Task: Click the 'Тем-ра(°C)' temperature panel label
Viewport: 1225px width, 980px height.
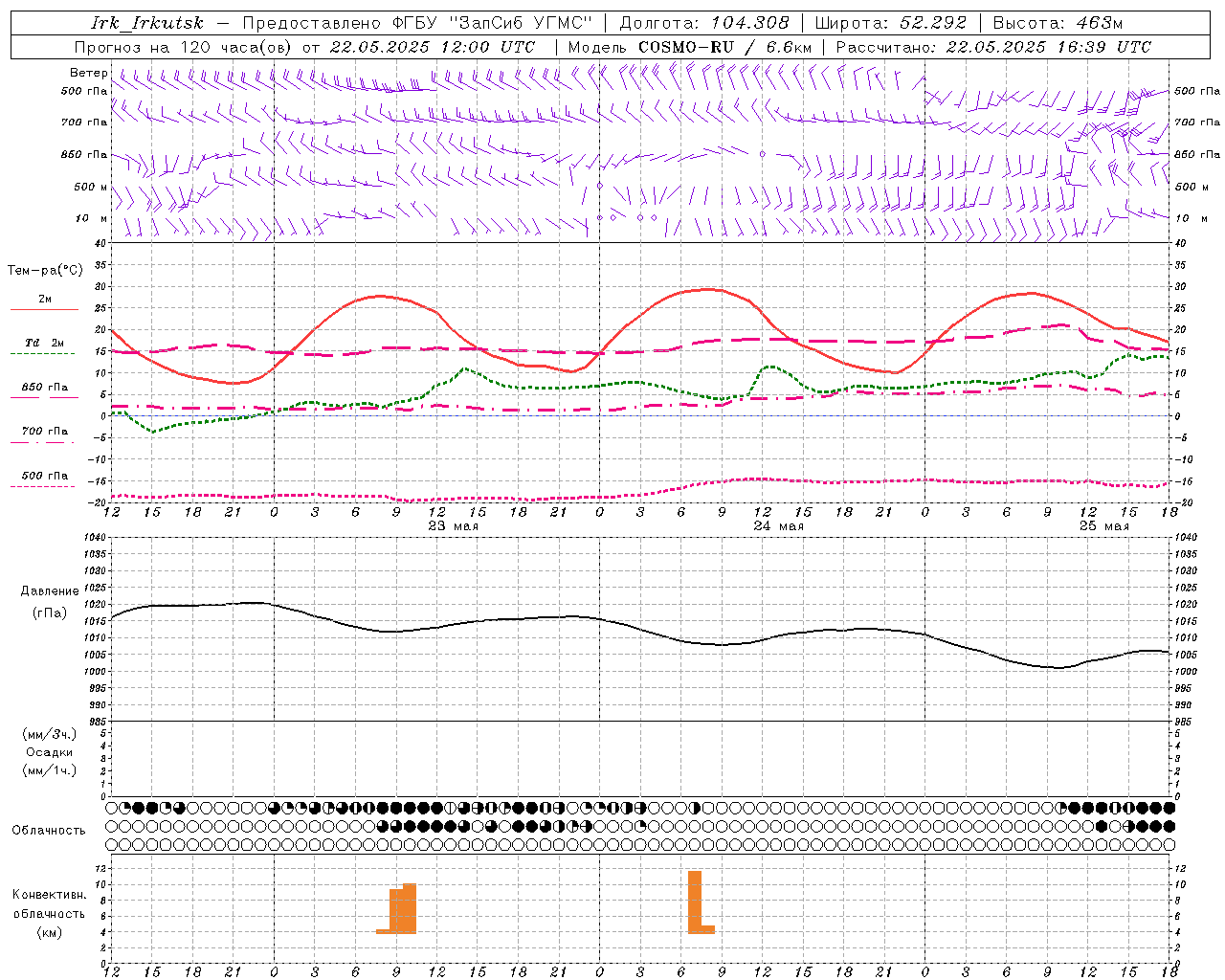Action: (45, 271)
